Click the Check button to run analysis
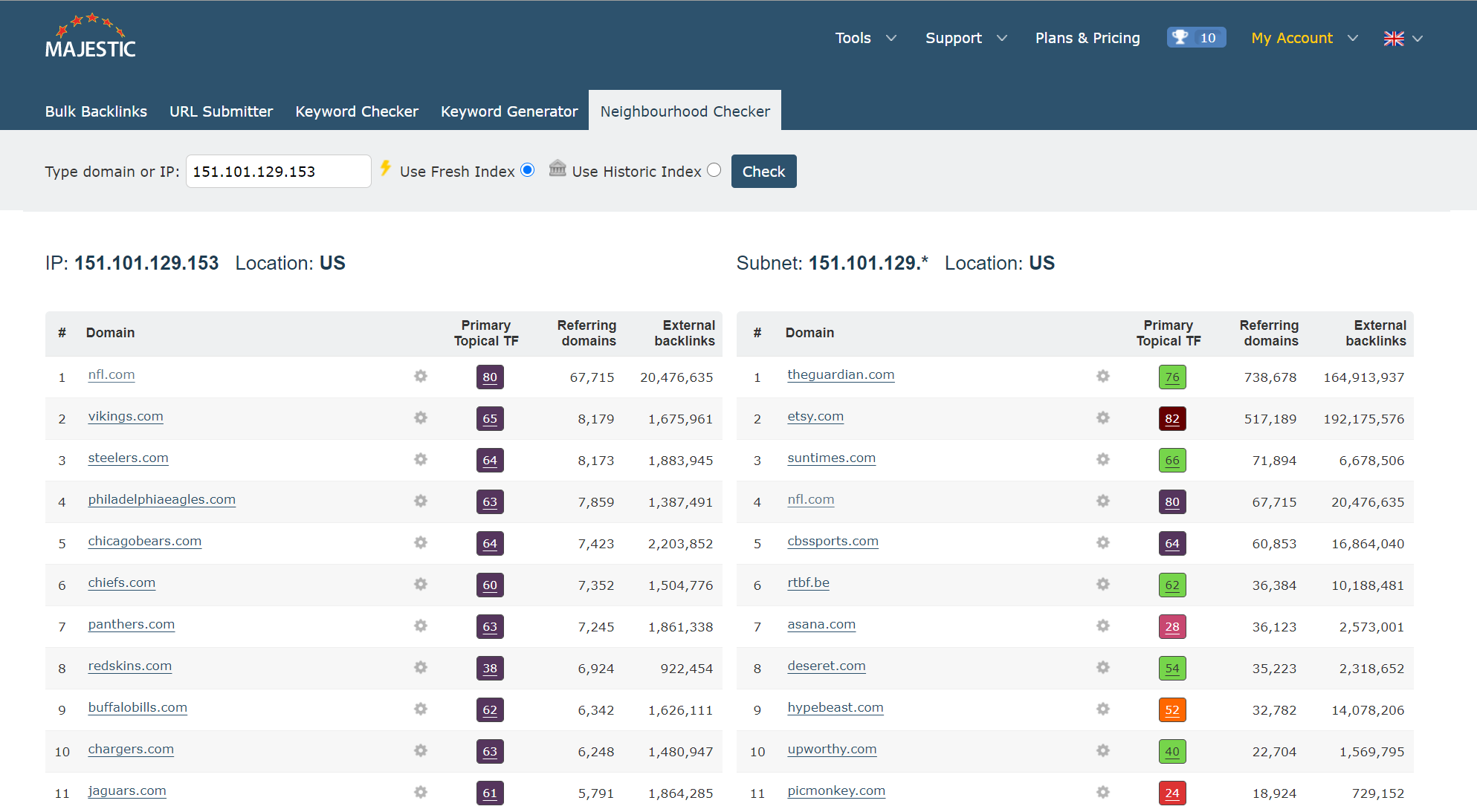 (x=764, y=171)
